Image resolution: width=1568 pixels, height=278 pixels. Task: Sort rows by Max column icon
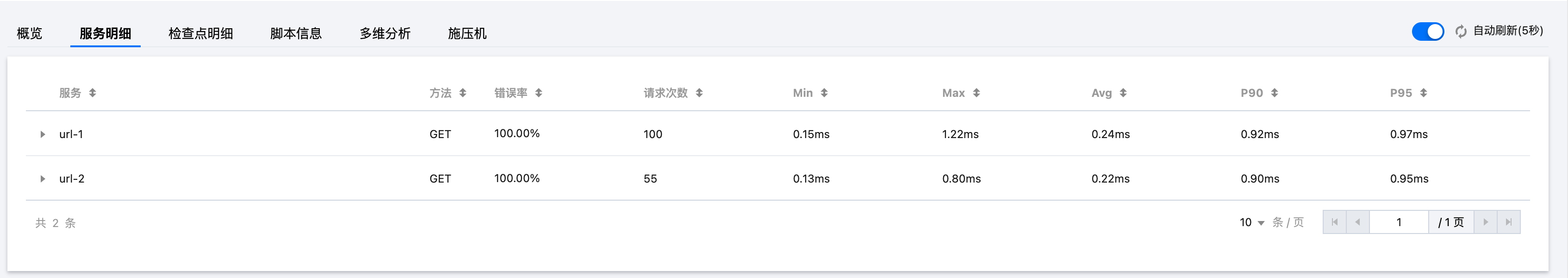pyautogui.click(x=977, y=93)
